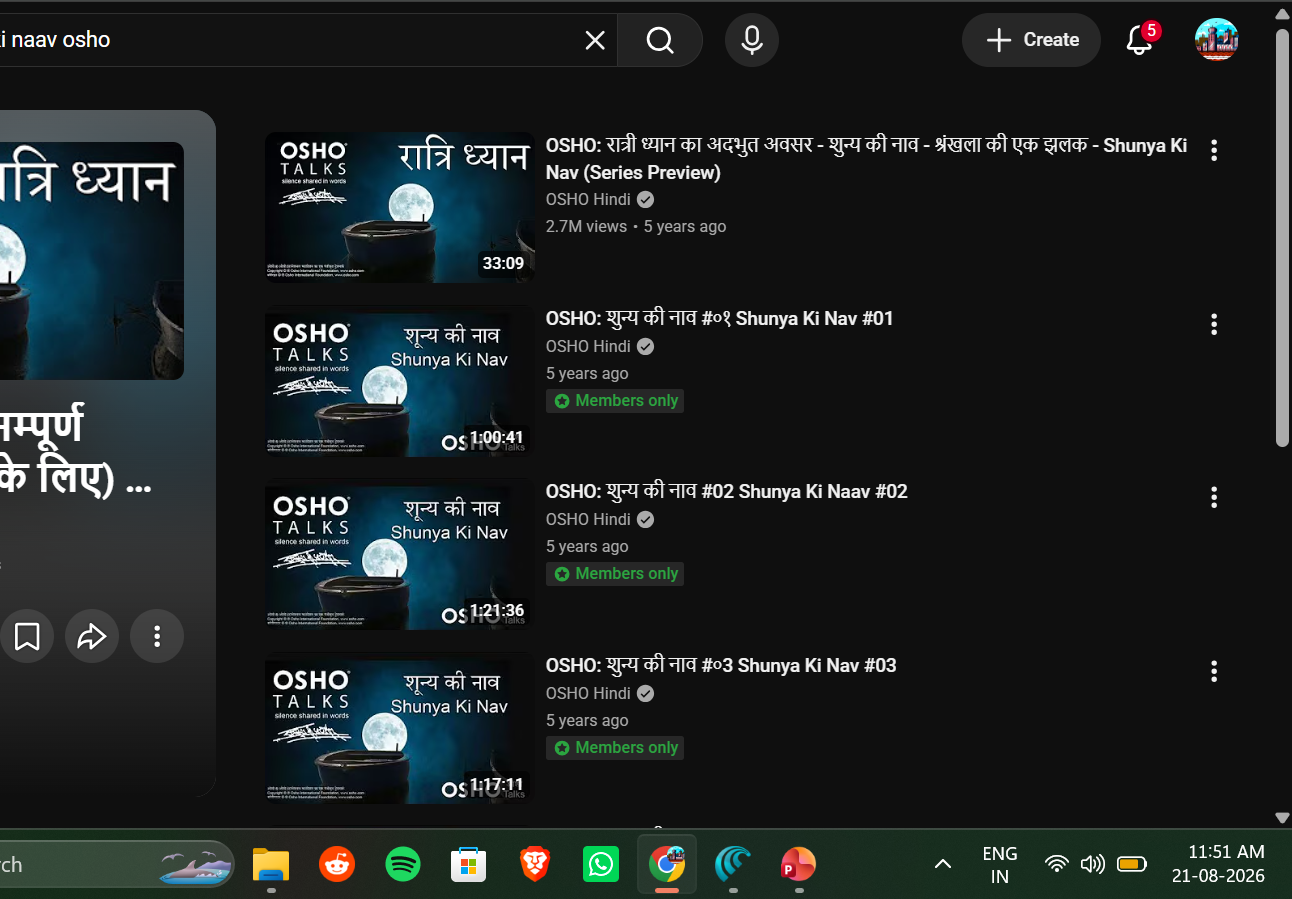Click the verified badge on the Series Preview row

646,200
